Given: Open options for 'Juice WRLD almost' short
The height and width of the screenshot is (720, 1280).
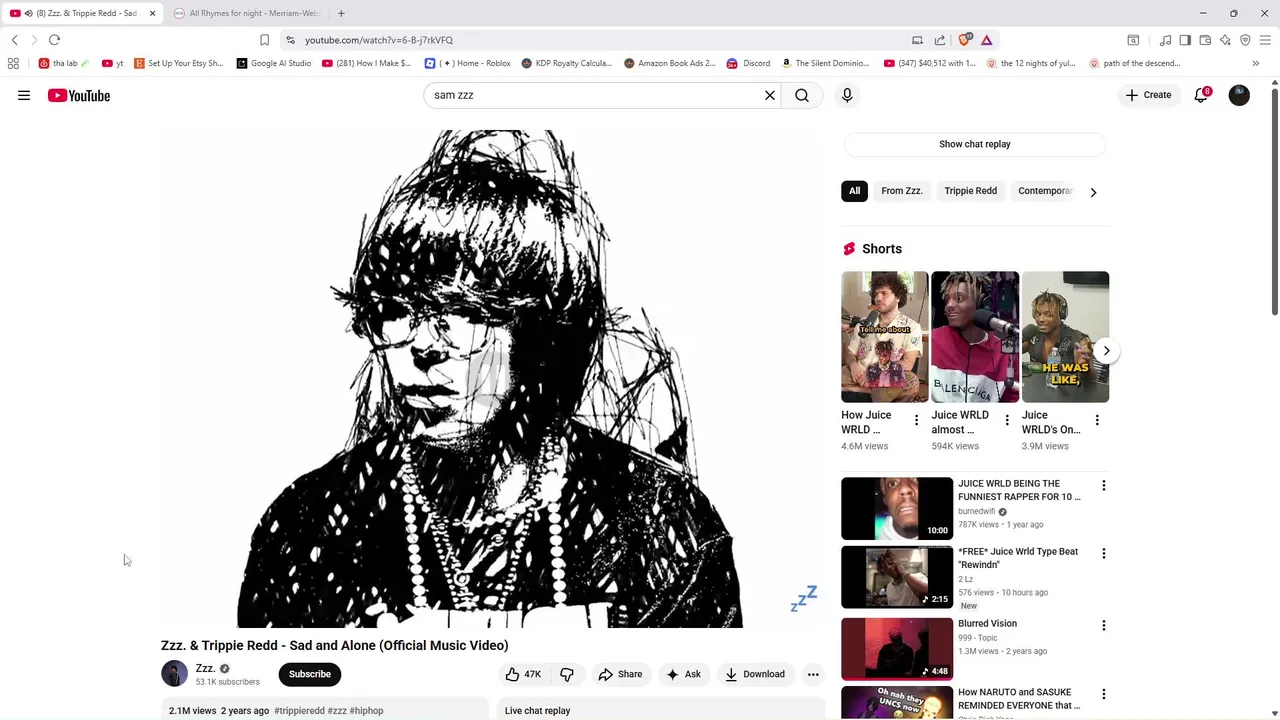Looking at the screenshot, I should (x=1007, y=421).
